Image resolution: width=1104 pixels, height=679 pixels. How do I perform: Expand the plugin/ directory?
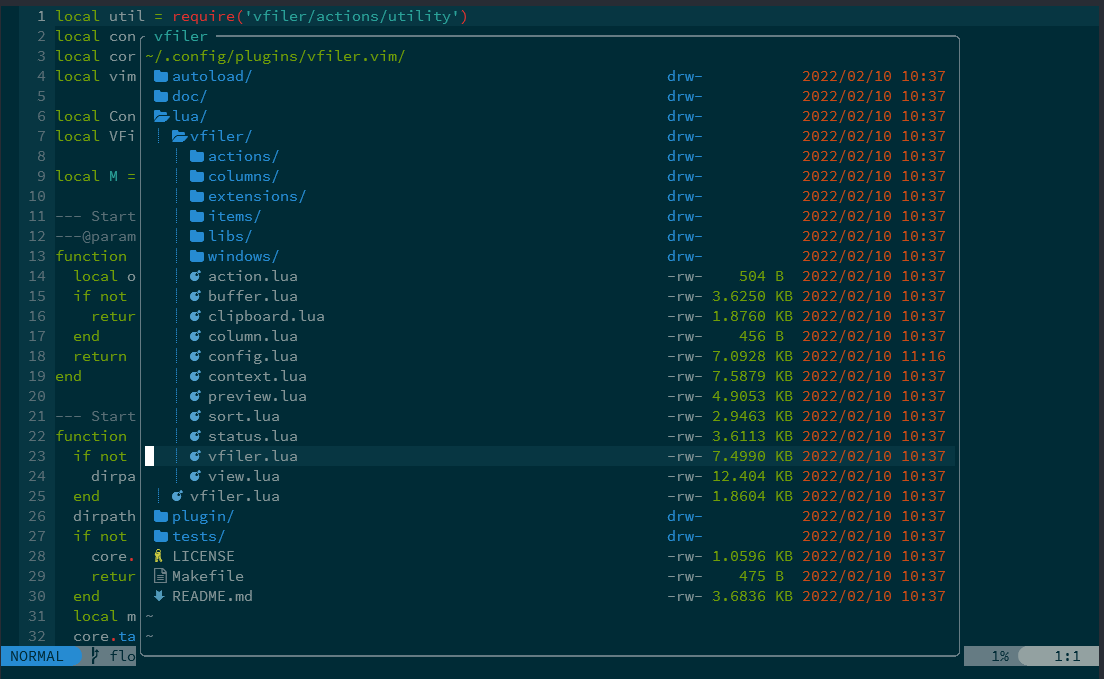[203, 516]
